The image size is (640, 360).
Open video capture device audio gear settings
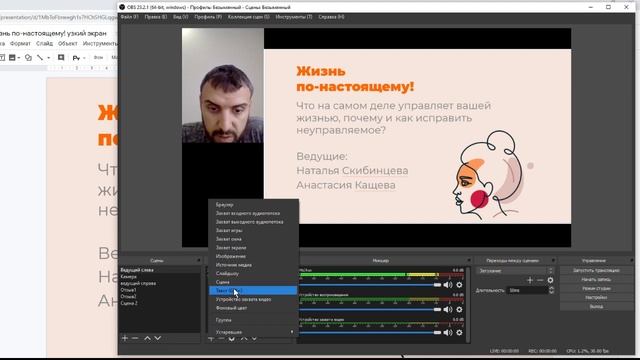[459, 333]
